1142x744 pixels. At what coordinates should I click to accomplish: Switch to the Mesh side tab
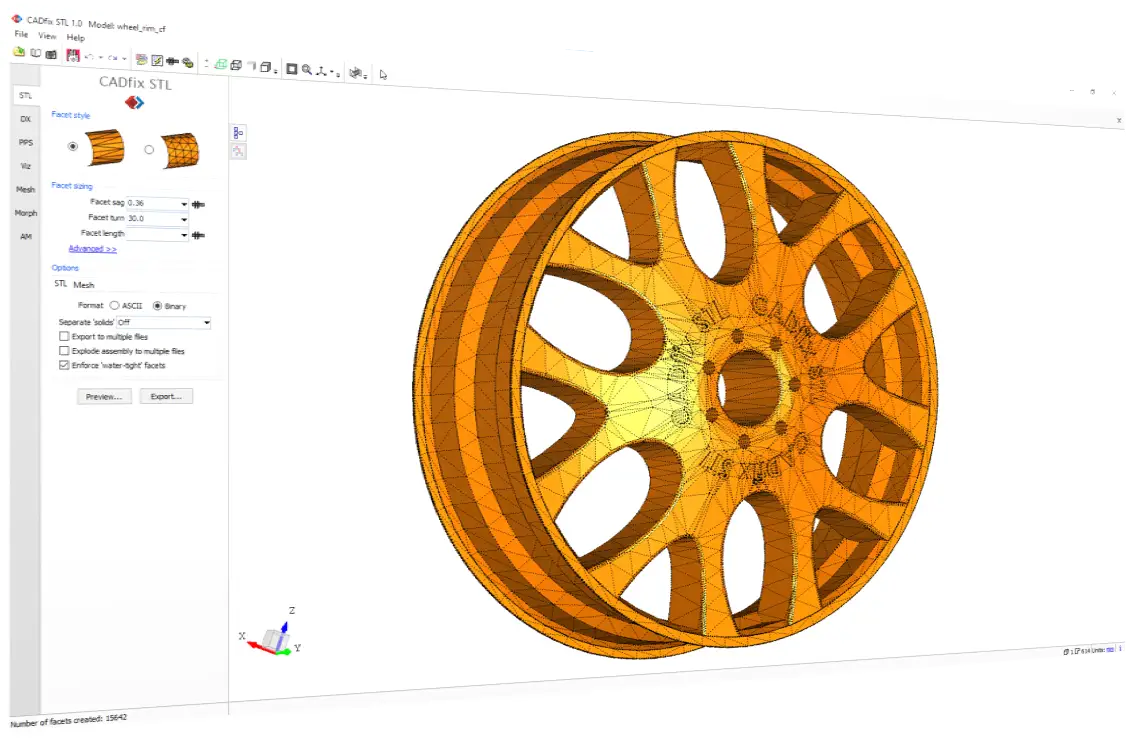click(25, 189)
